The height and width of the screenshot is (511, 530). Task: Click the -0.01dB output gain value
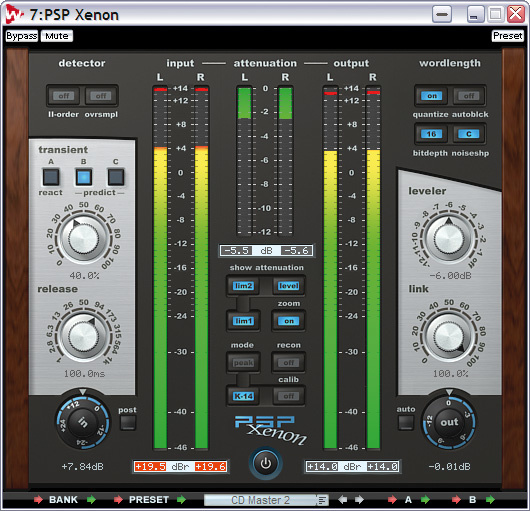pyautogui.click(x=449, y=466)
